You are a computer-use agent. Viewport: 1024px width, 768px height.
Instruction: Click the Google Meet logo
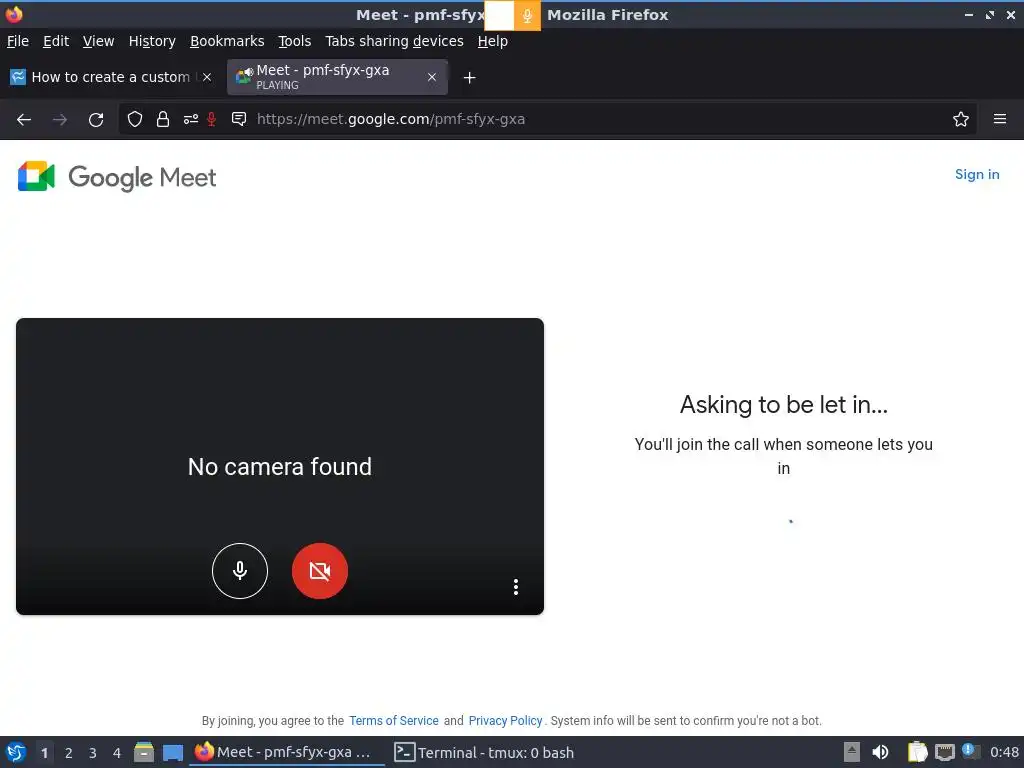[x=118, y=177]
